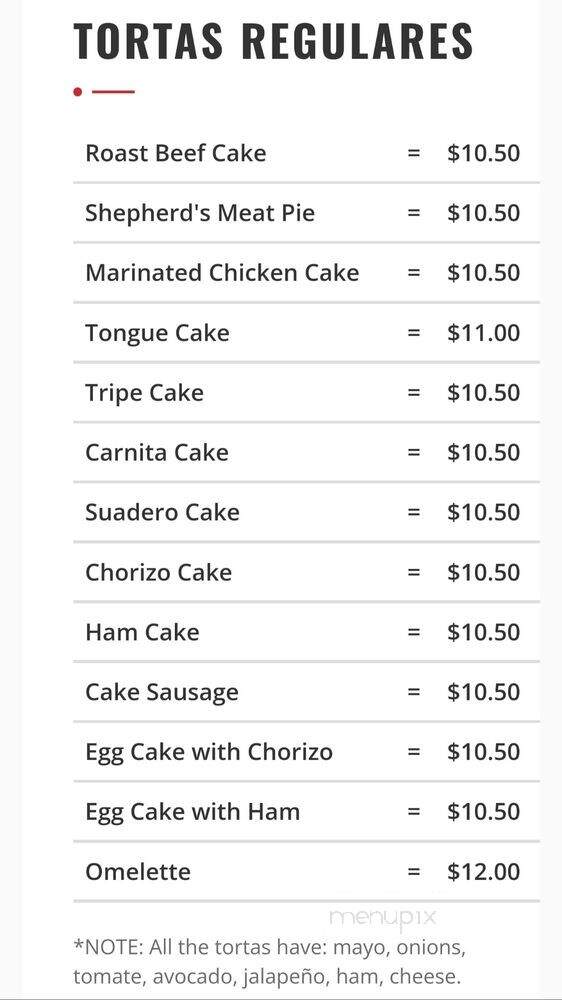Click the Omelette menu item
The height and width of the screenshot is (1000, 562).
pos(306,872)
